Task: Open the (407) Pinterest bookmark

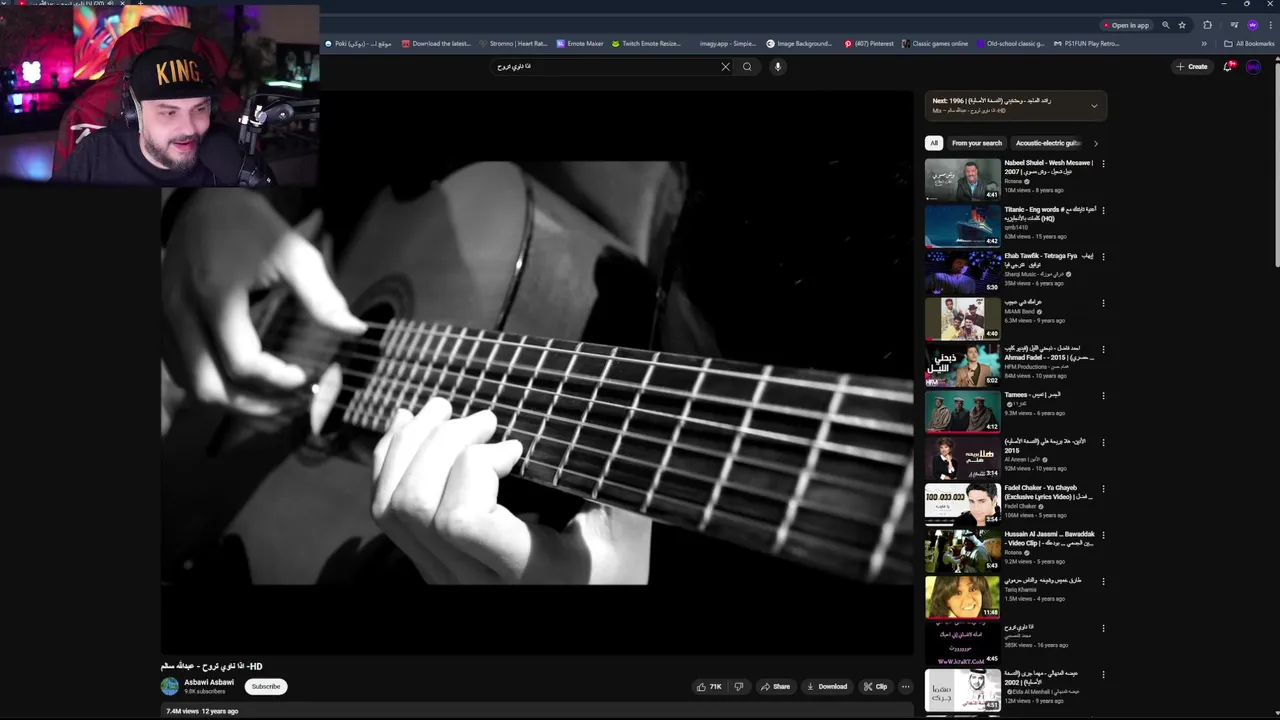Action: pos(869,44)
